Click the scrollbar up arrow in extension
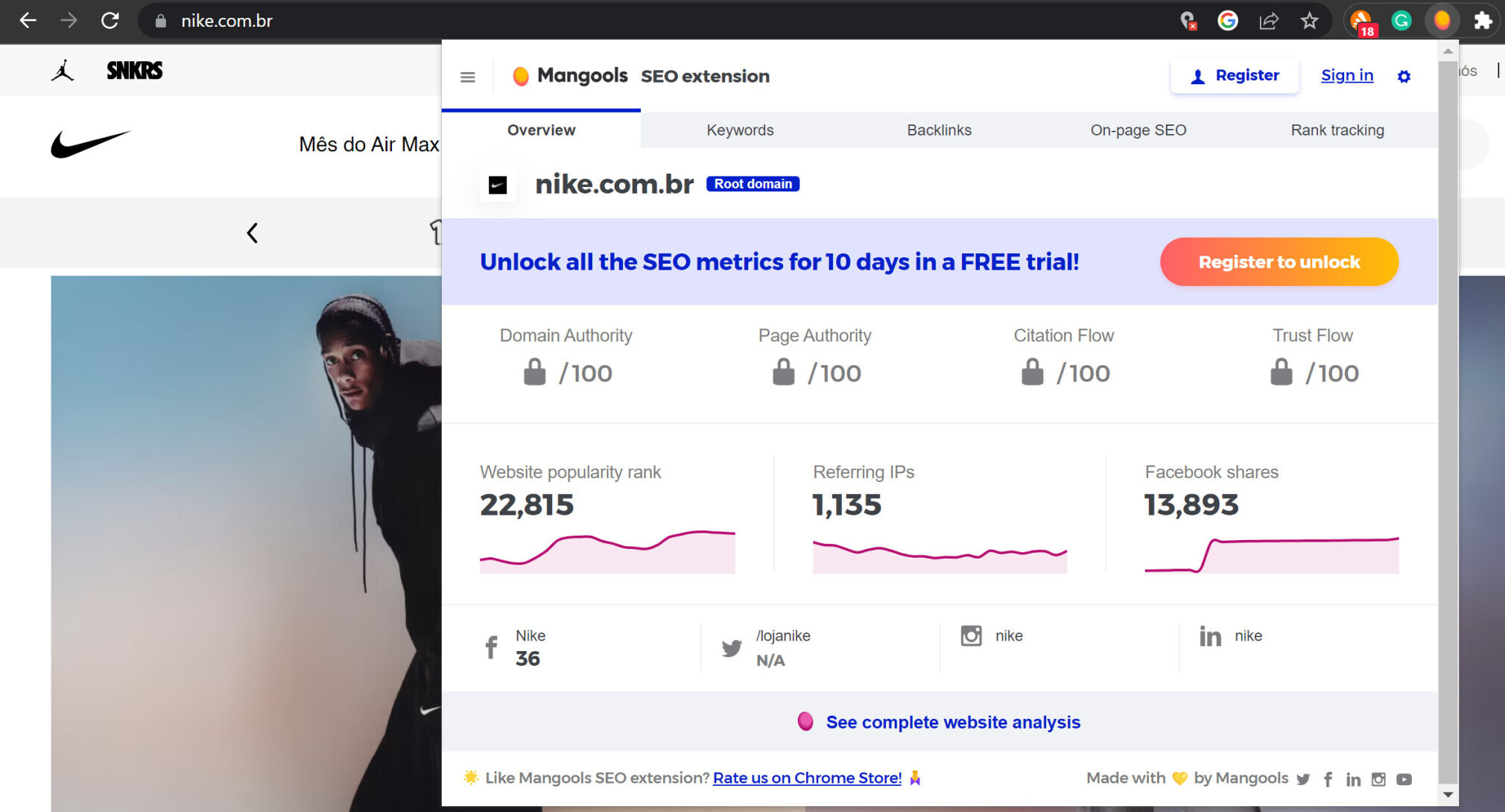The image size is (1505, 812). pyautogui.click(x=1448, y=51)
